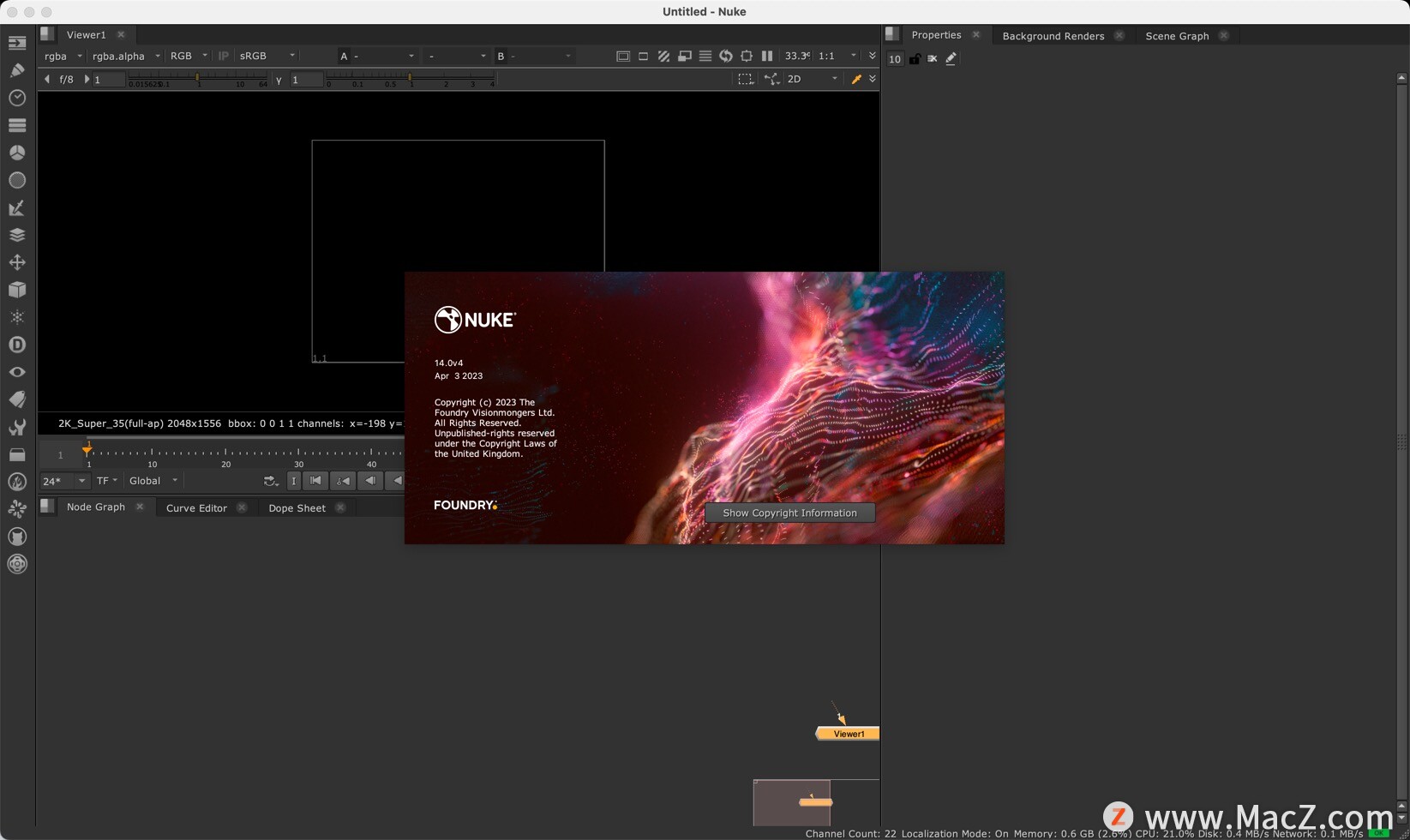Go to the first frame
This screenshot has width=1410, height=840.
tap(315, 481)
